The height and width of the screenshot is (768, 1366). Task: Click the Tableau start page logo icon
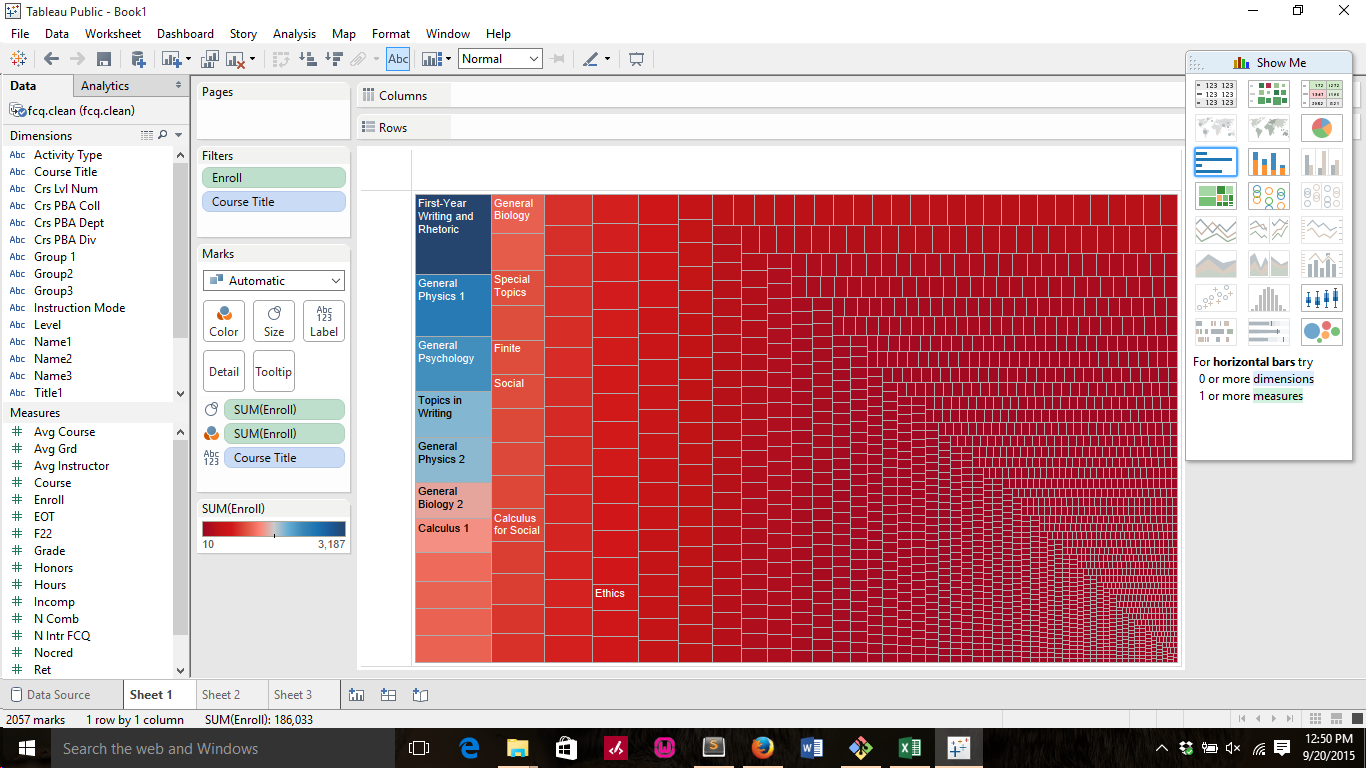(18, 59)
